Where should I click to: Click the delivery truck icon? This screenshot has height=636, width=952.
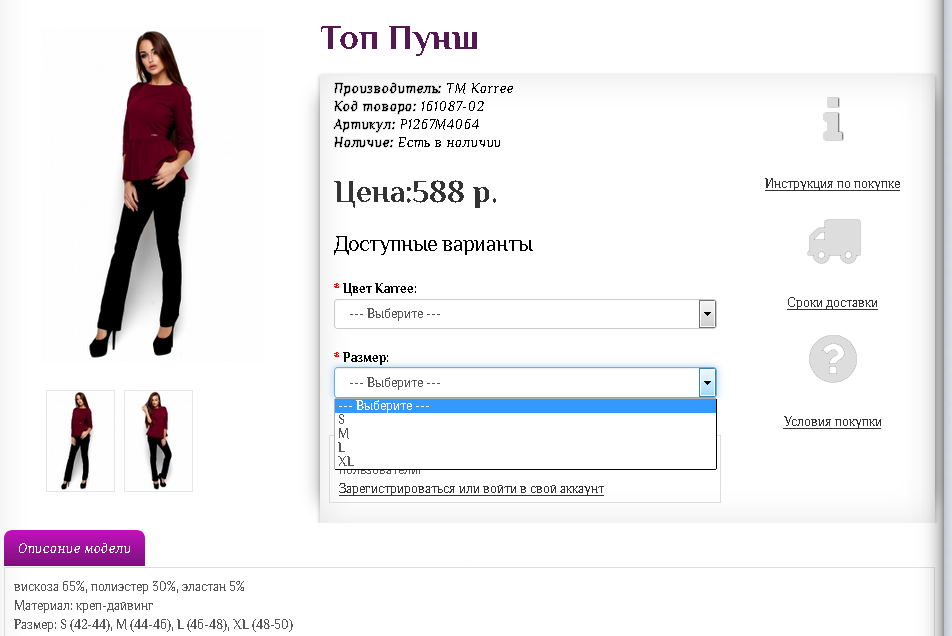(834, 241)
